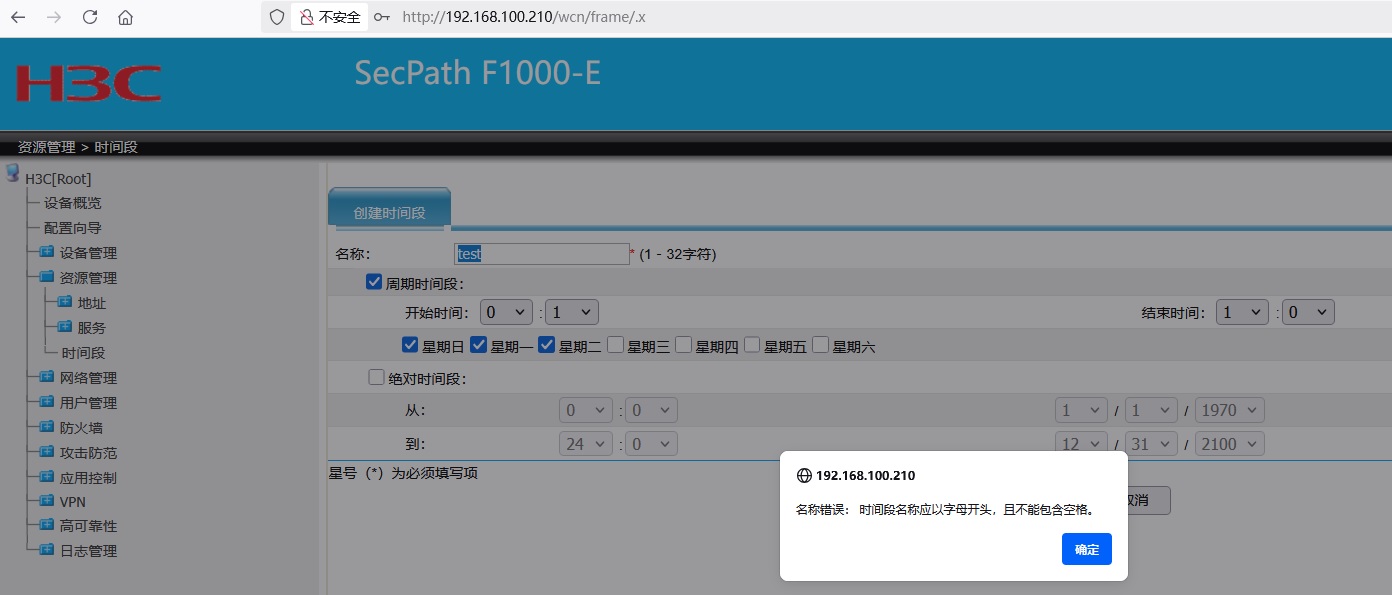This screenshot has height=595, width=1392.
Task: Open the 到 year dropdown showing 2100
Action: click(x=1230, y=444)
